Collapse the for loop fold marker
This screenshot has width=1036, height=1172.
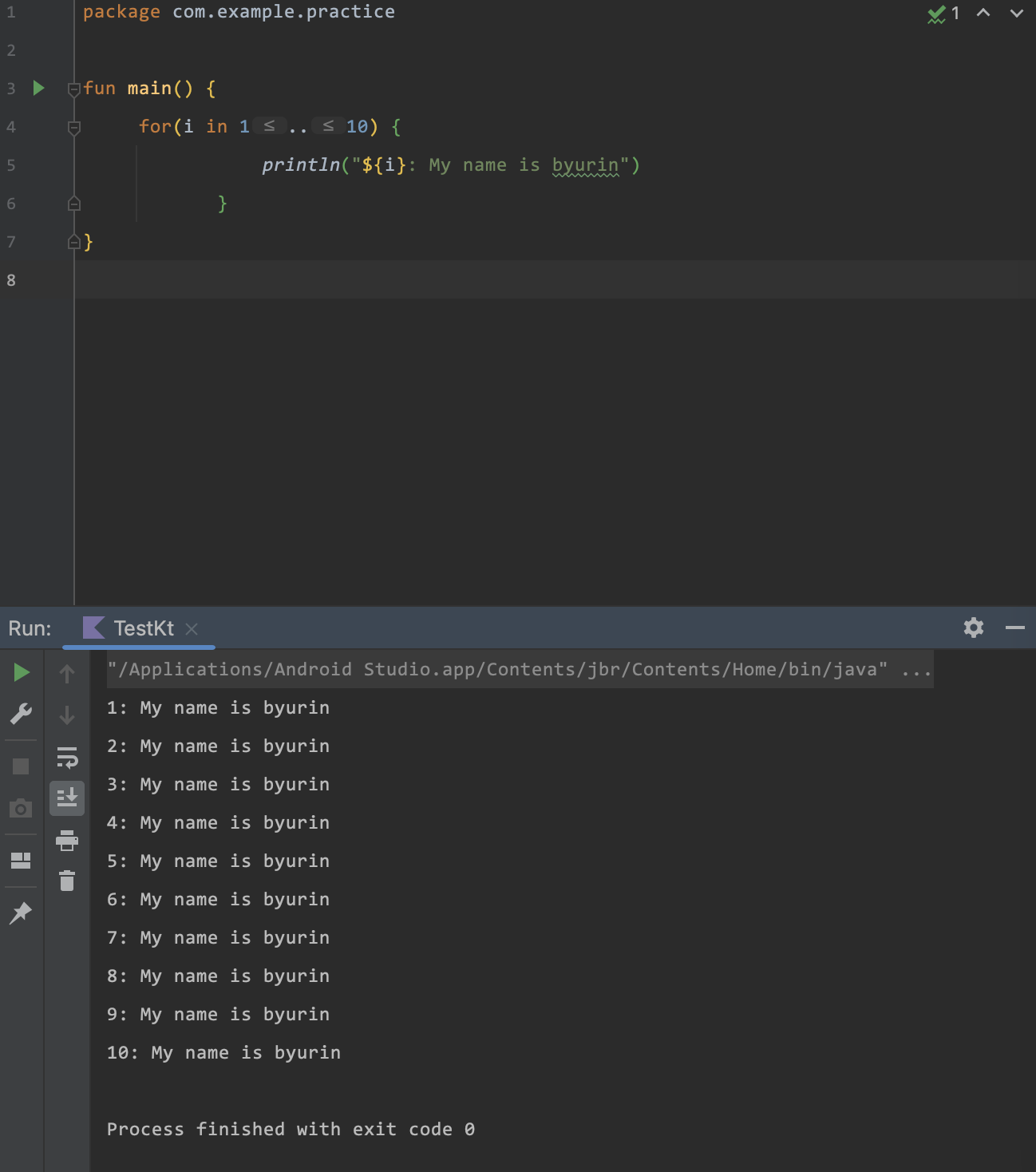(73, 127)
